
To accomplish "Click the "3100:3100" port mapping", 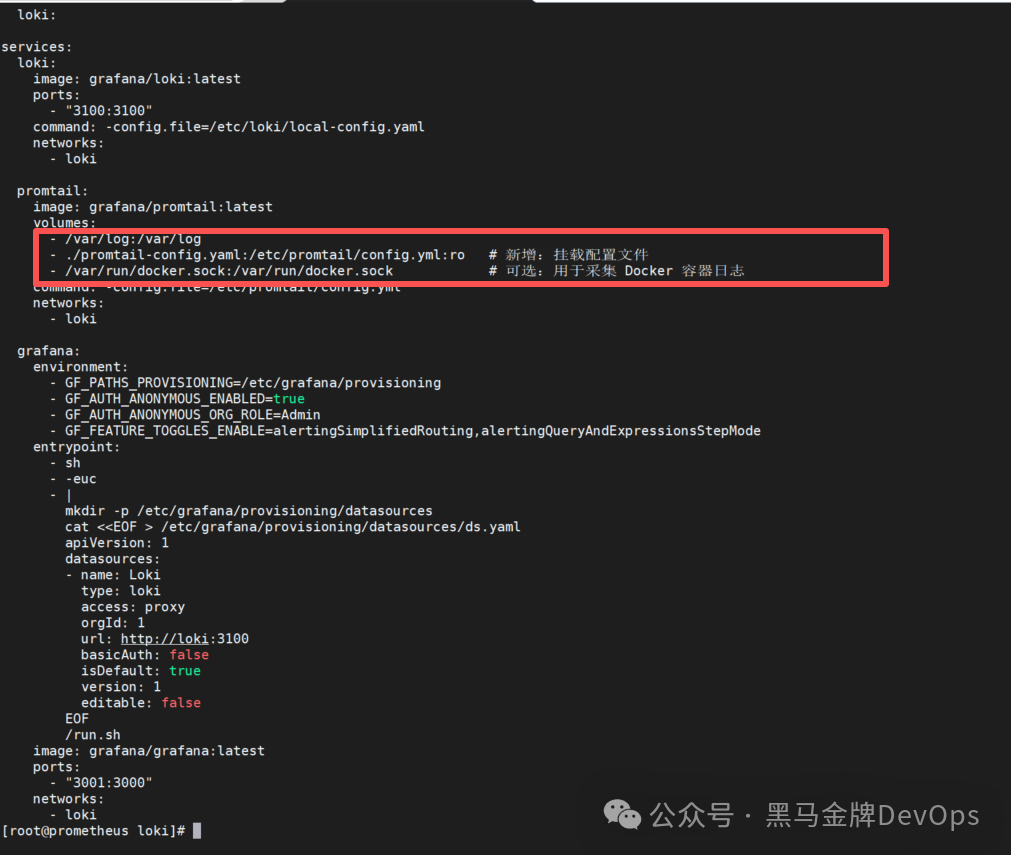I will [x=108, y=111].
